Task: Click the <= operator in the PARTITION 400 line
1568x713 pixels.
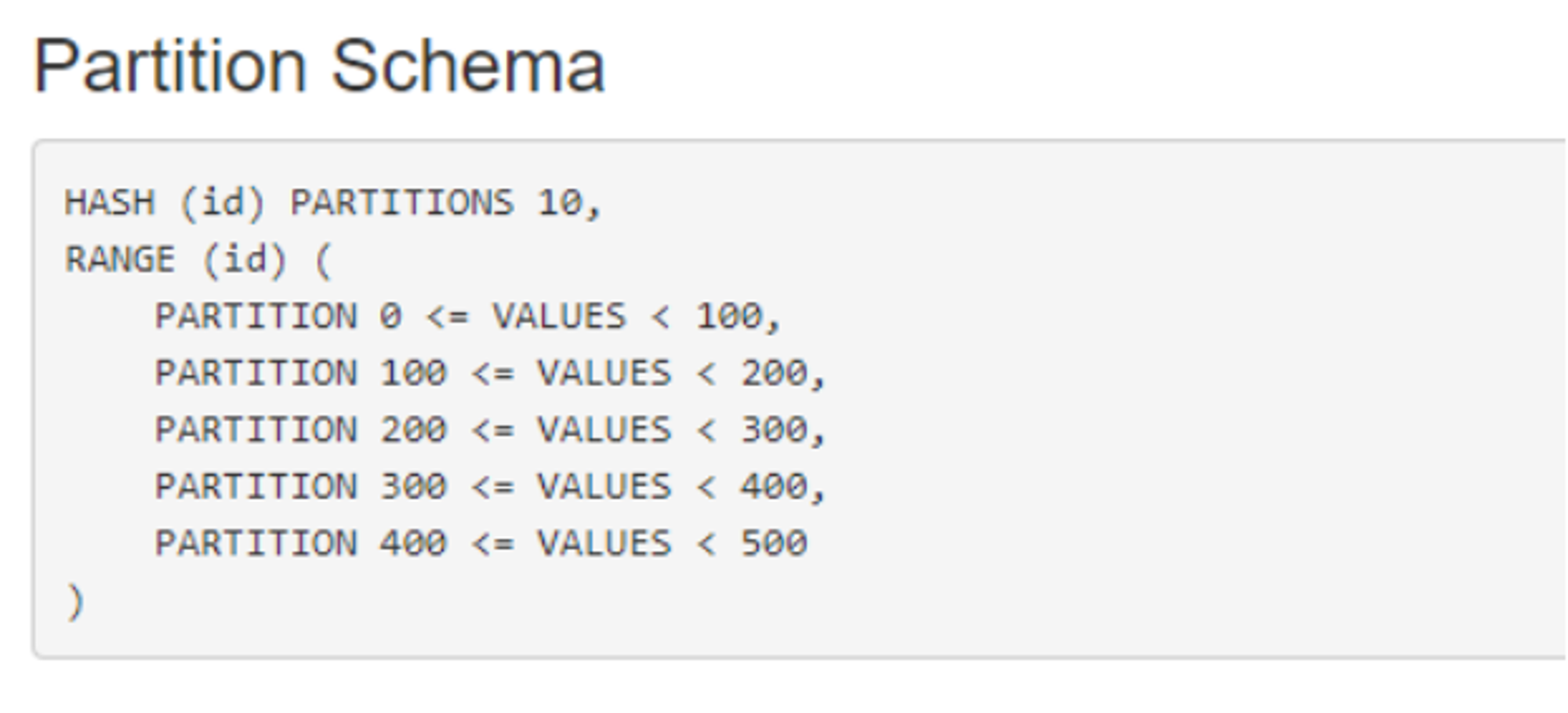Action: click(492, 543)
